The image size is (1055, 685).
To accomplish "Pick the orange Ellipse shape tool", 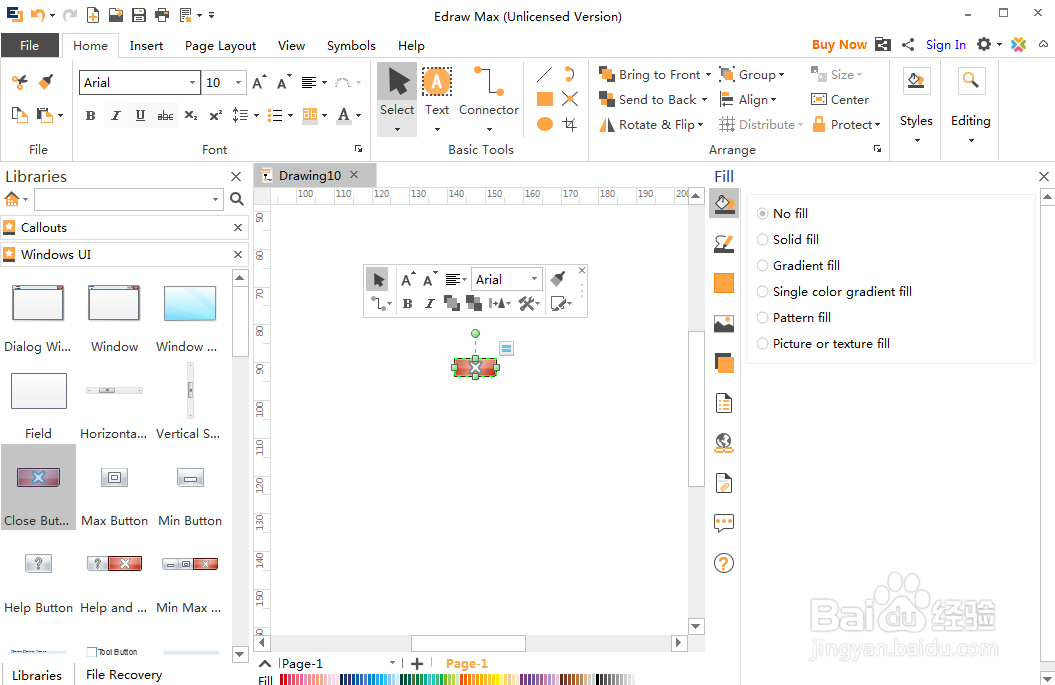I will (x=544, y=124).
